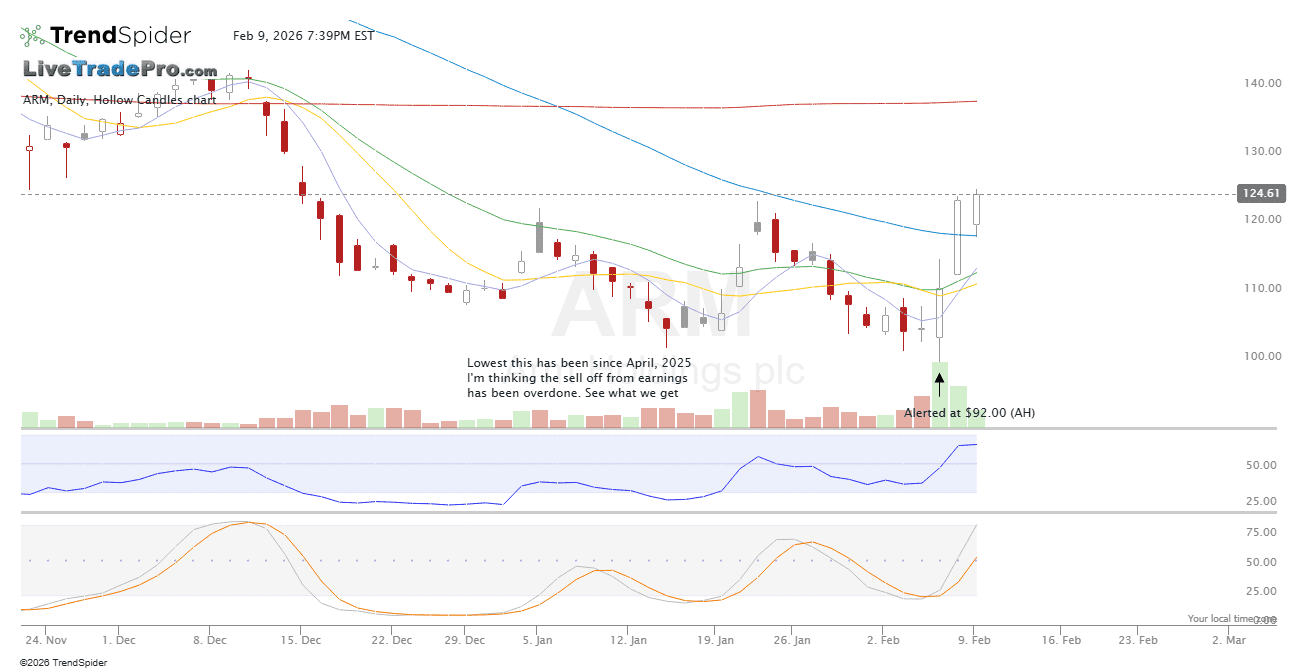Screen dimensions: 1307x672
Task: Click the TrendSpider spider logo icon
Action: [x=32, y=36]
